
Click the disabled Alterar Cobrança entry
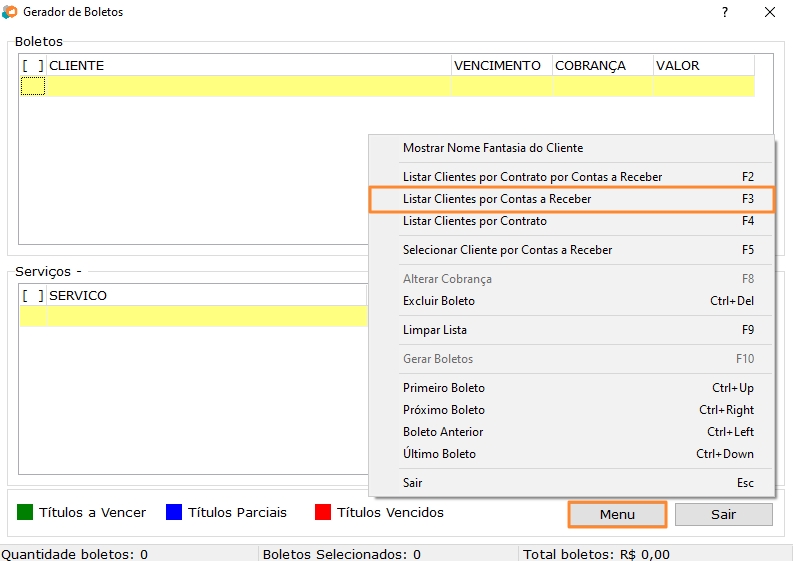pyautogui.click(x=571, y=279)
